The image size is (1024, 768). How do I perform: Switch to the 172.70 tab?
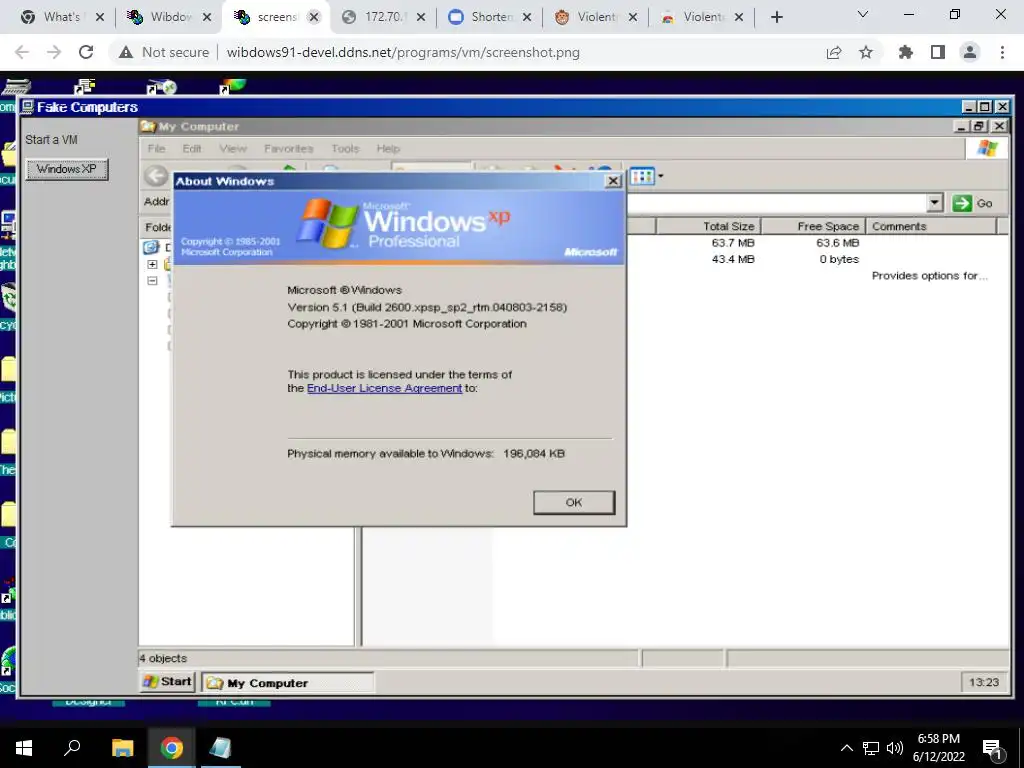tap(383, 17)
